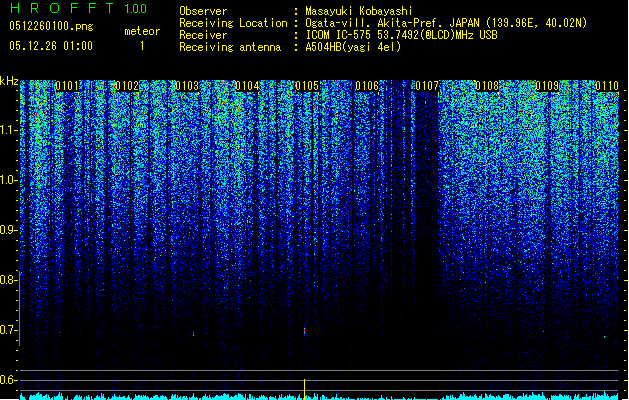Click the version number 1.00
The image size is (629, 400).
pos(135,9)
